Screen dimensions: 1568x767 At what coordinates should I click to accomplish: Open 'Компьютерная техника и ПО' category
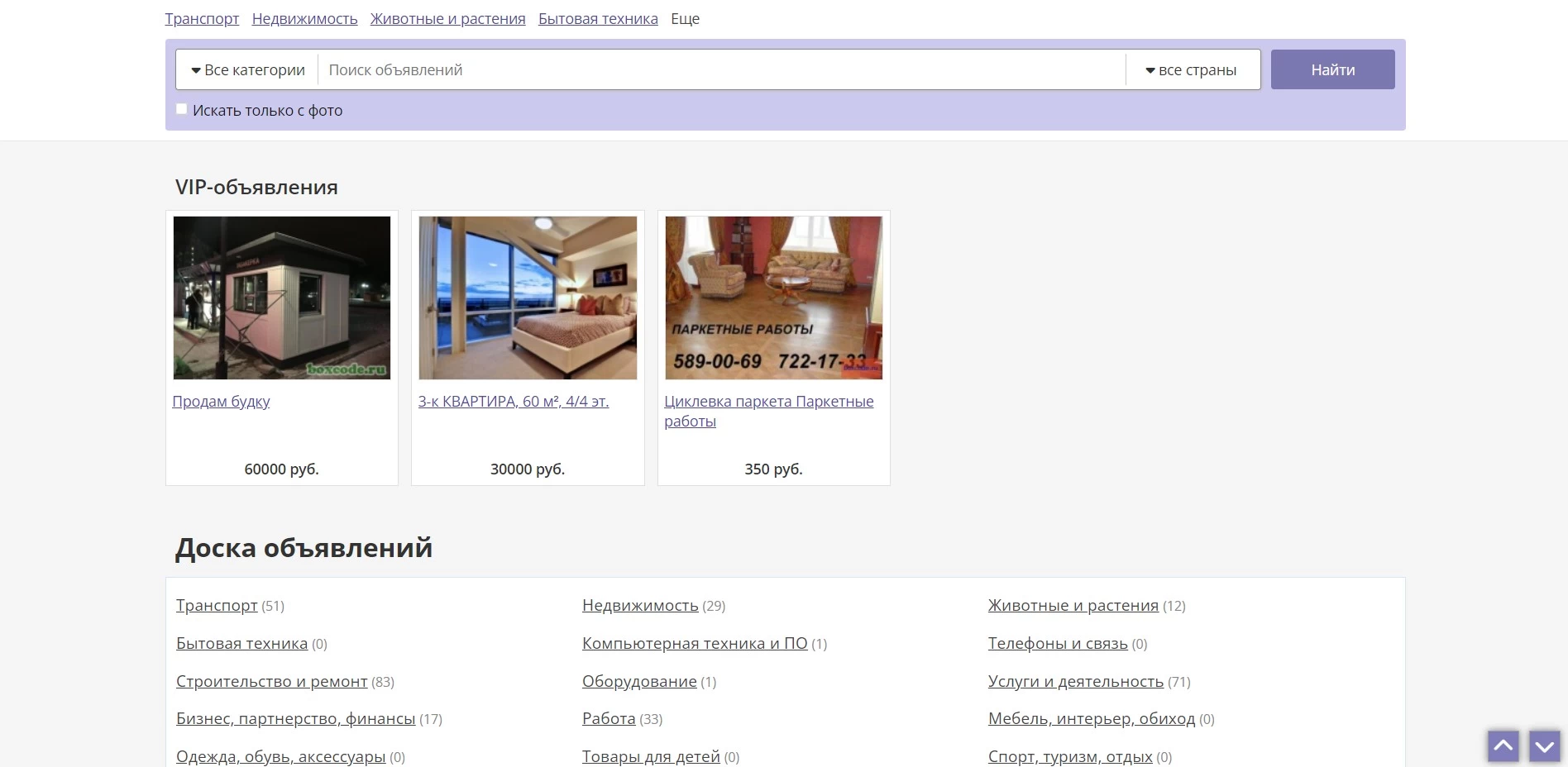pyautogui.click(x=695, y=644)
